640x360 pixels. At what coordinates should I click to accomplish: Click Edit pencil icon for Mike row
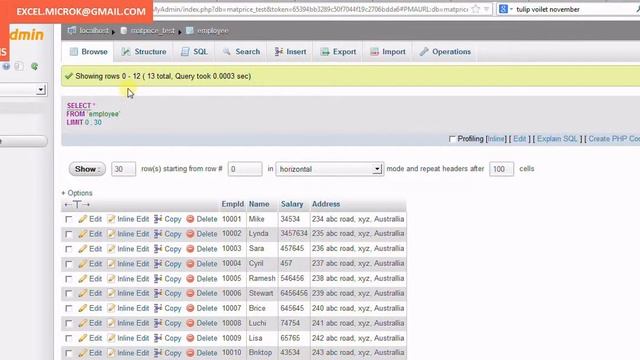(83, 219)
